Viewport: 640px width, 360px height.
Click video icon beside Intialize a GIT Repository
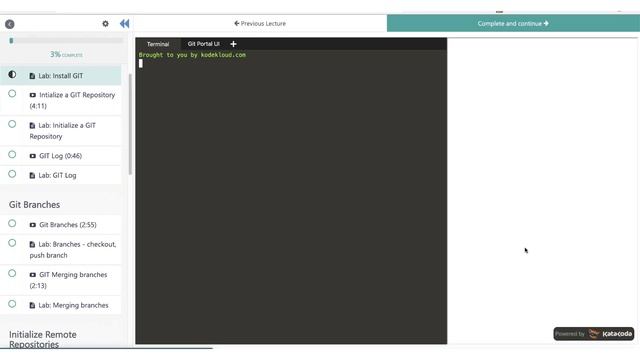click(33, 95)
